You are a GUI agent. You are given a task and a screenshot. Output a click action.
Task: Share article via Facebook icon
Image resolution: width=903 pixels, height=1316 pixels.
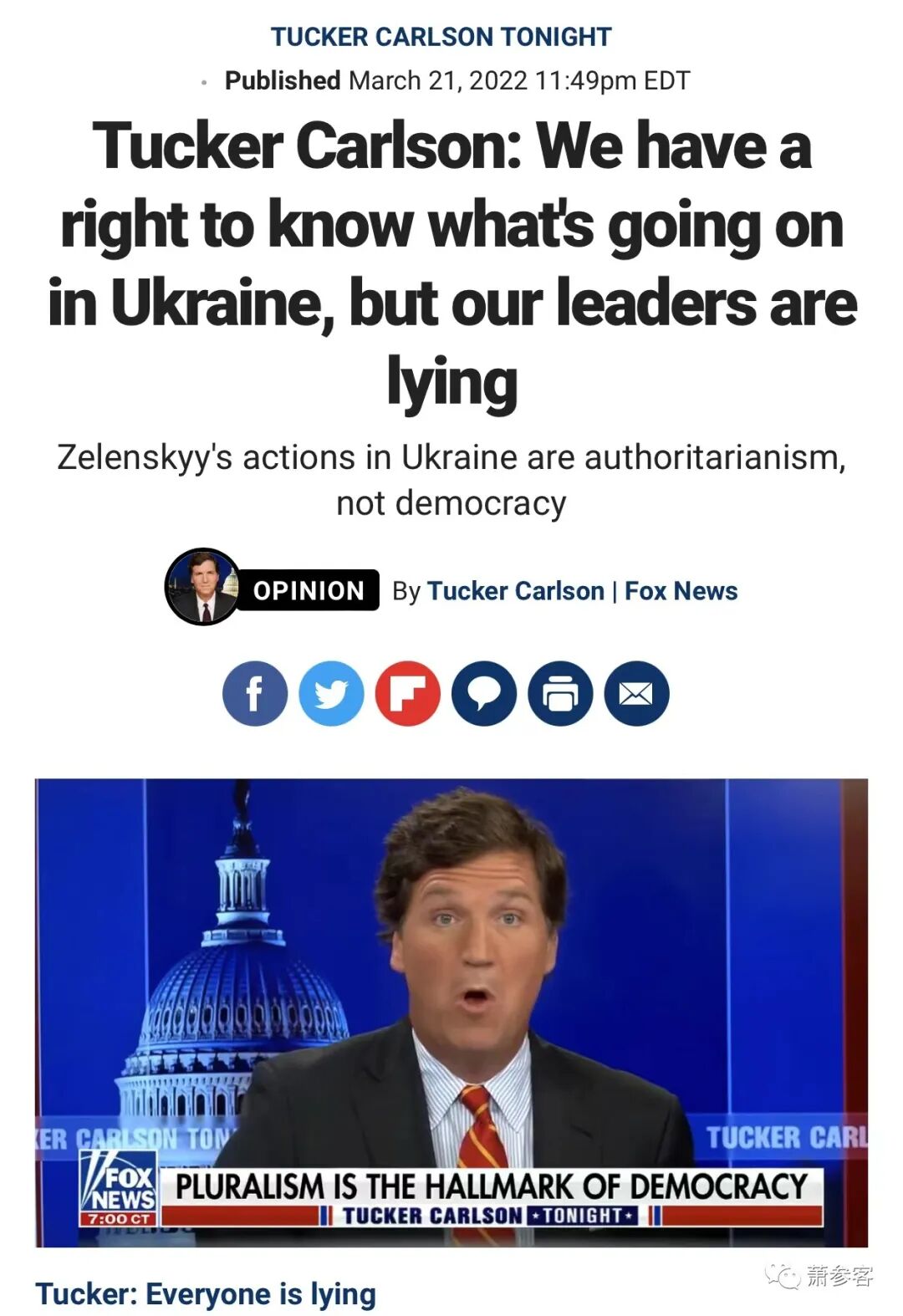click(x=255, y=693)
